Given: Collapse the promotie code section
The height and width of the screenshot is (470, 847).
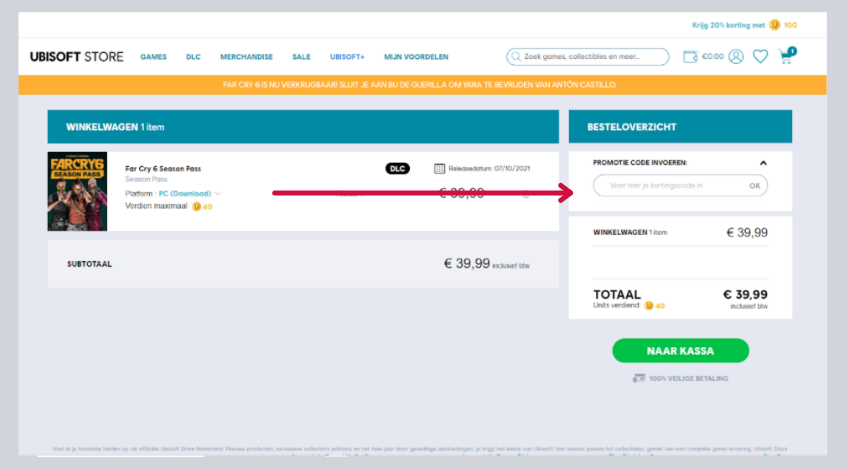Looking at the screenshot, I should pyautogui.click(x=763, y=162).
